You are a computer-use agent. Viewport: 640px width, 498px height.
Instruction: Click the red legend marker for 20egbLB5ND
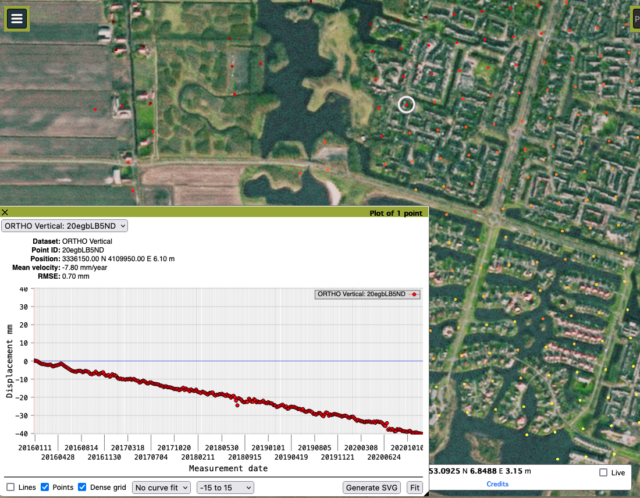pos(415,295)
